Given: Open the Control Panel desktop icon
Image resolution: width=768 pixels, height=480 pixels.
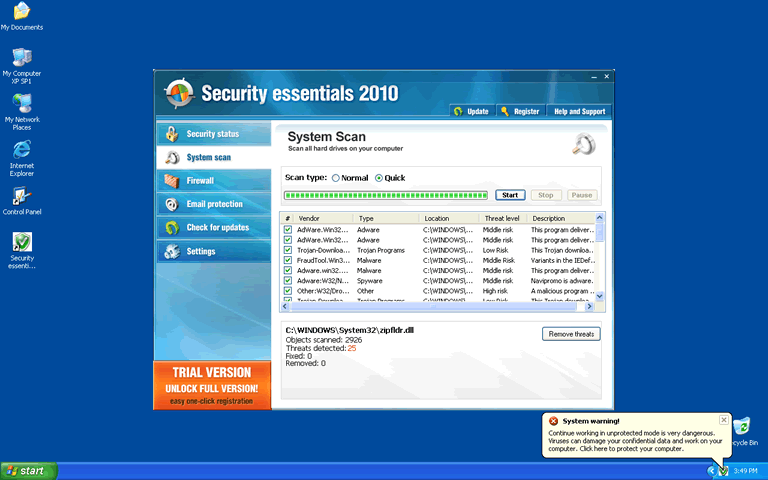Looking at the screenshot, I should pyautogui.click(x=22, y=196).
